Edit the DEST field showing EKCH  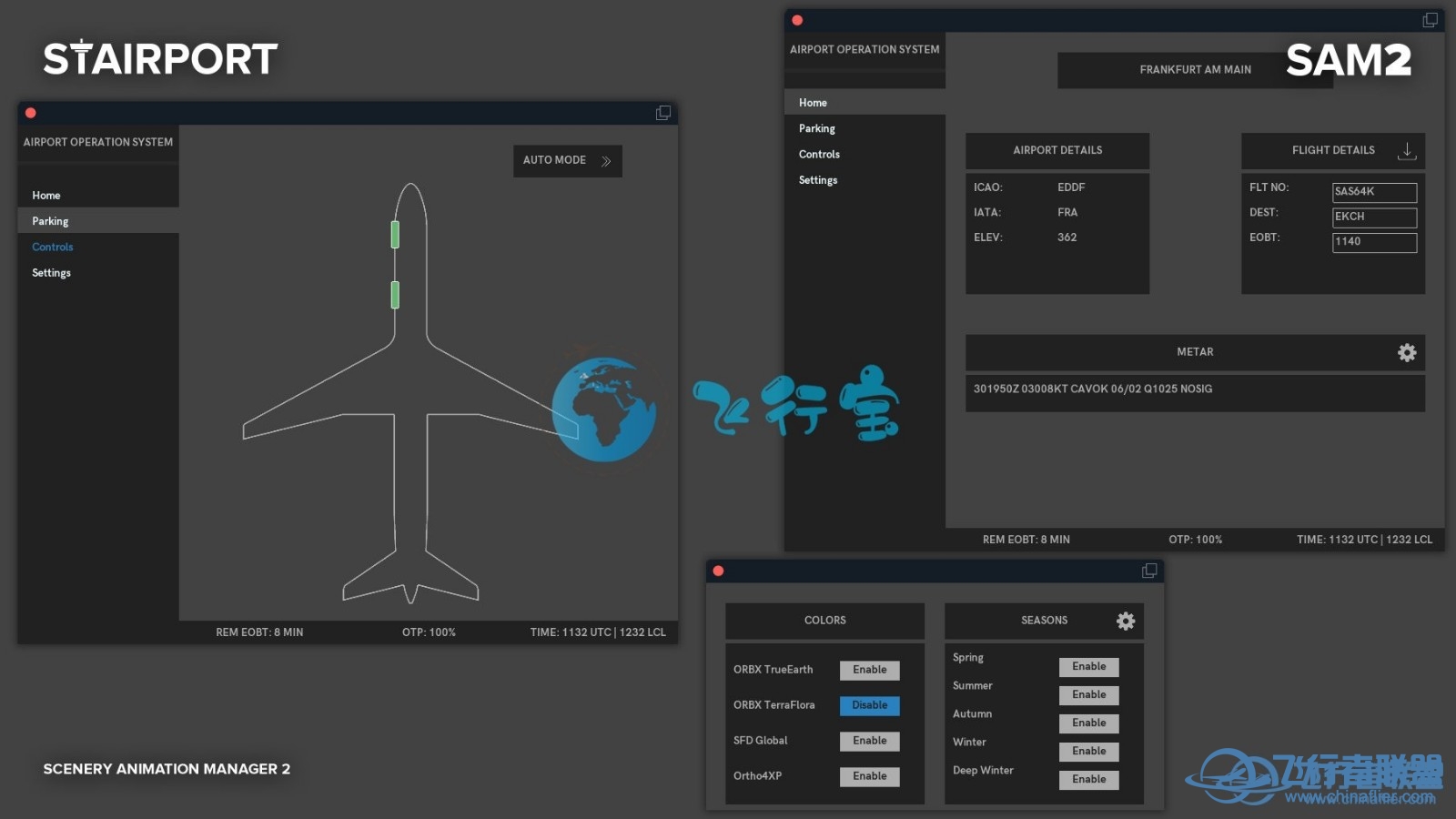[x=1374, y=217]
